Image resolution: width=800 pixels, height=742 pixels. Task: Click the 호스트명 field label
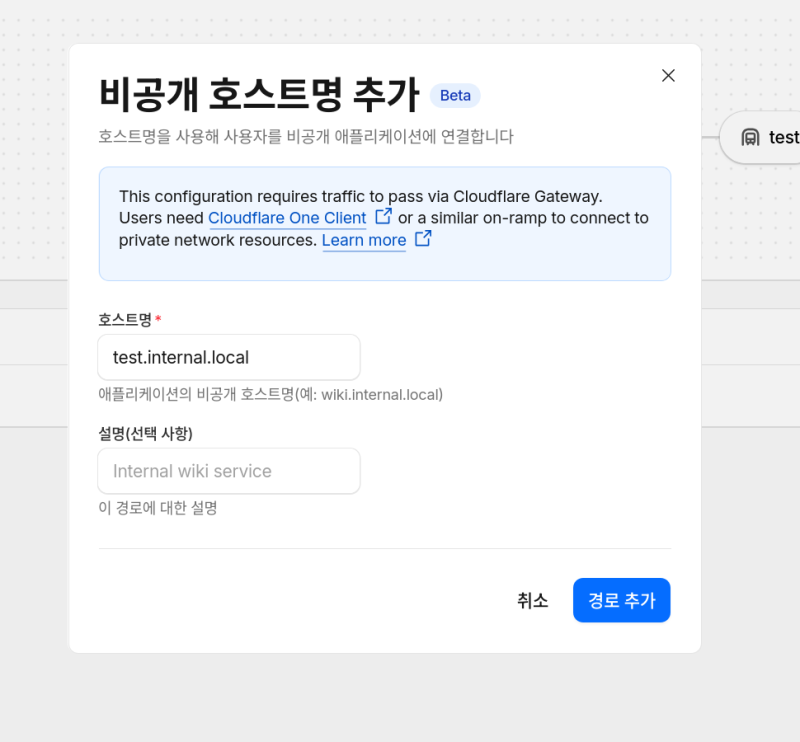pos(125,319)
